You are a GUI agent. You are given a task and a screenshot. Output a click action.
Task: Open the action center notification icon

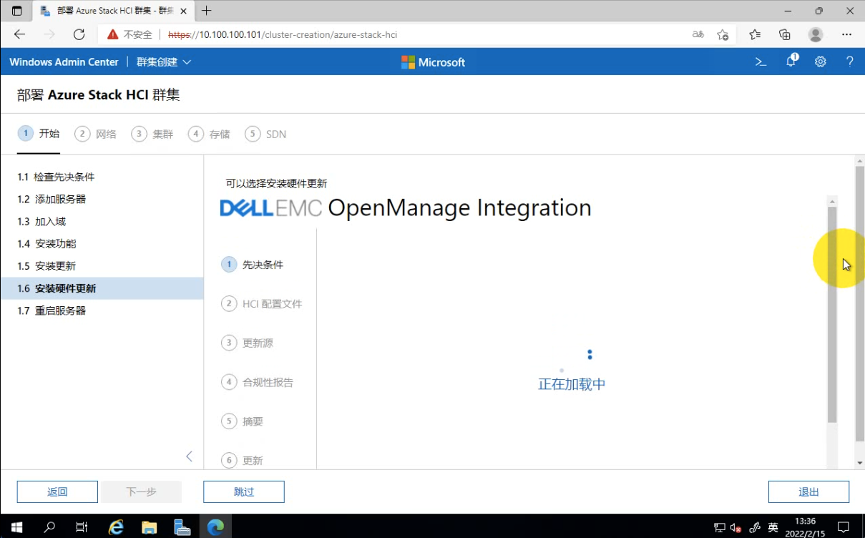pyautogui.click(x=843, y=527)
